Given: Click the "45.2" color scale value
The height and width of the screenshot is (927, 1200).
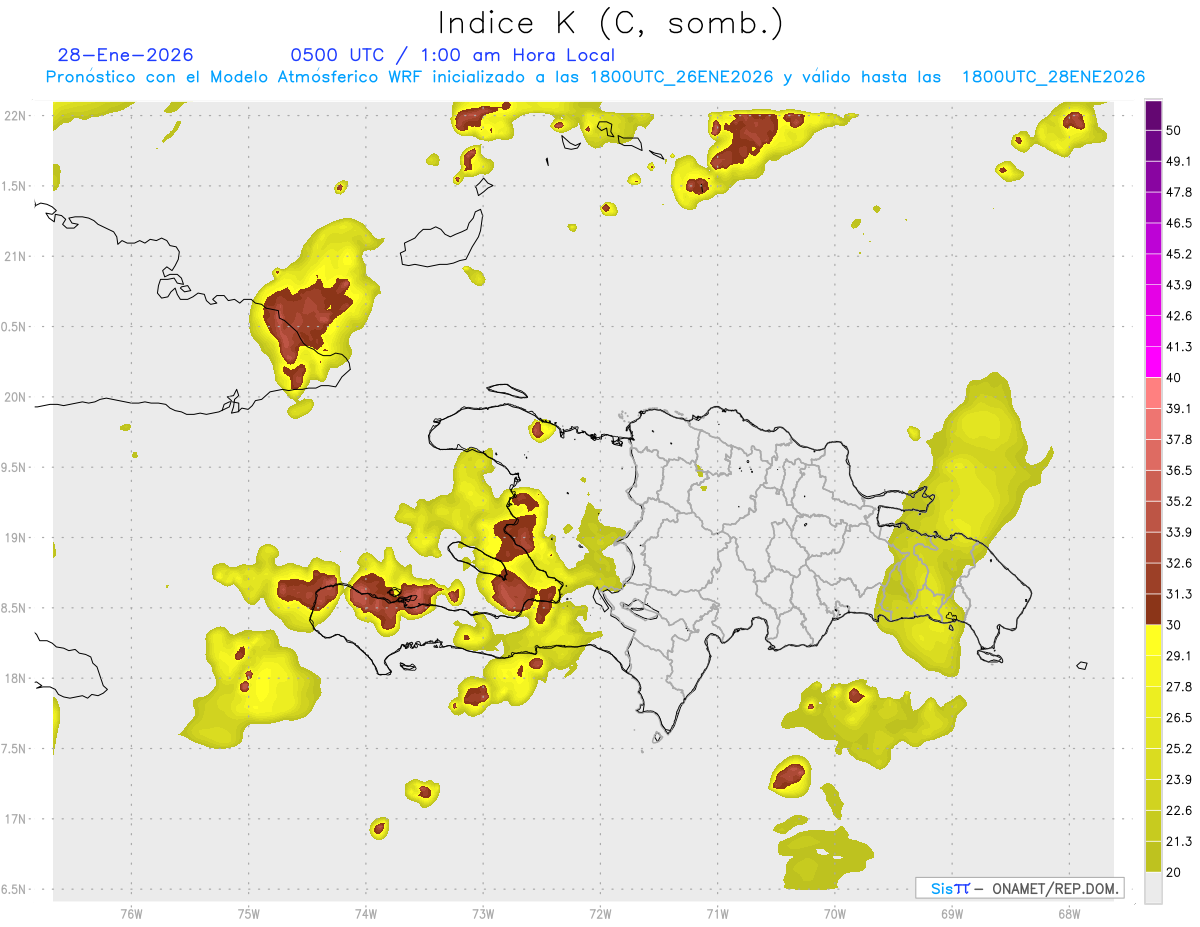Looking at the screenshot, I should [1179, 254].
